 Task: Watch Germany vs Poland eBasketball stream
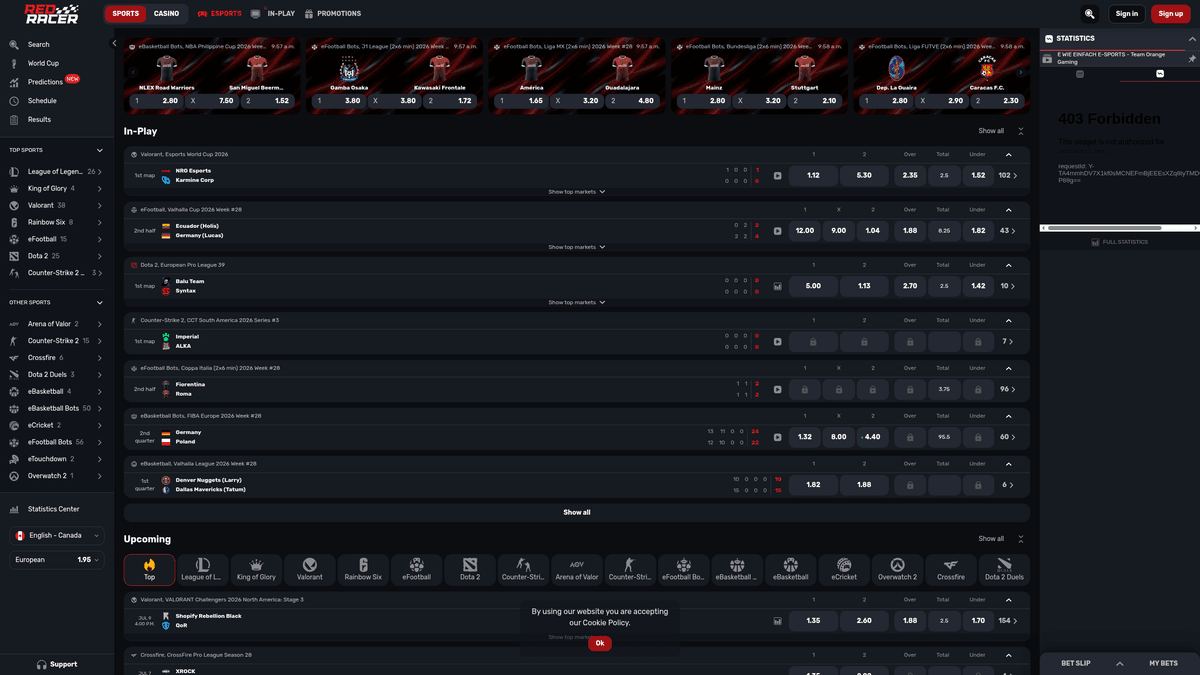[x=777, y=437]
